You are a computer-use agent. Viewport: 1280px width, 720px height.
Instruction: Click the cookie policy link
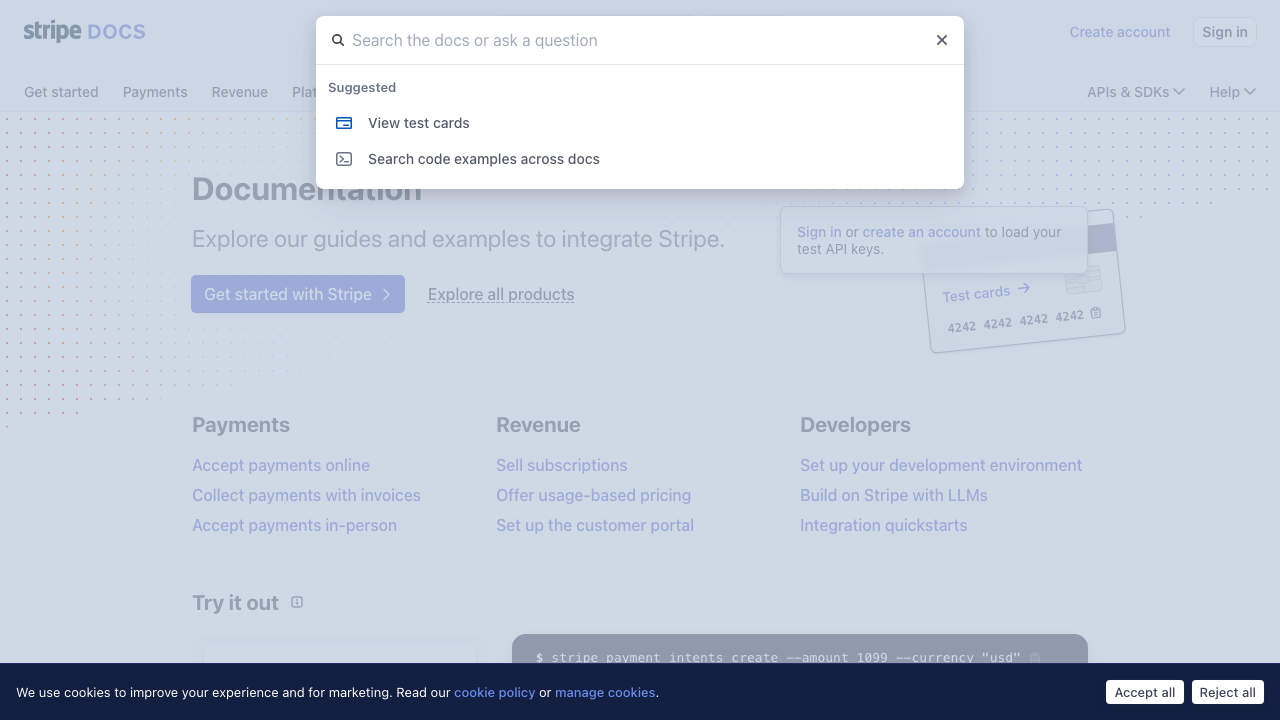[x=495, y=692]
